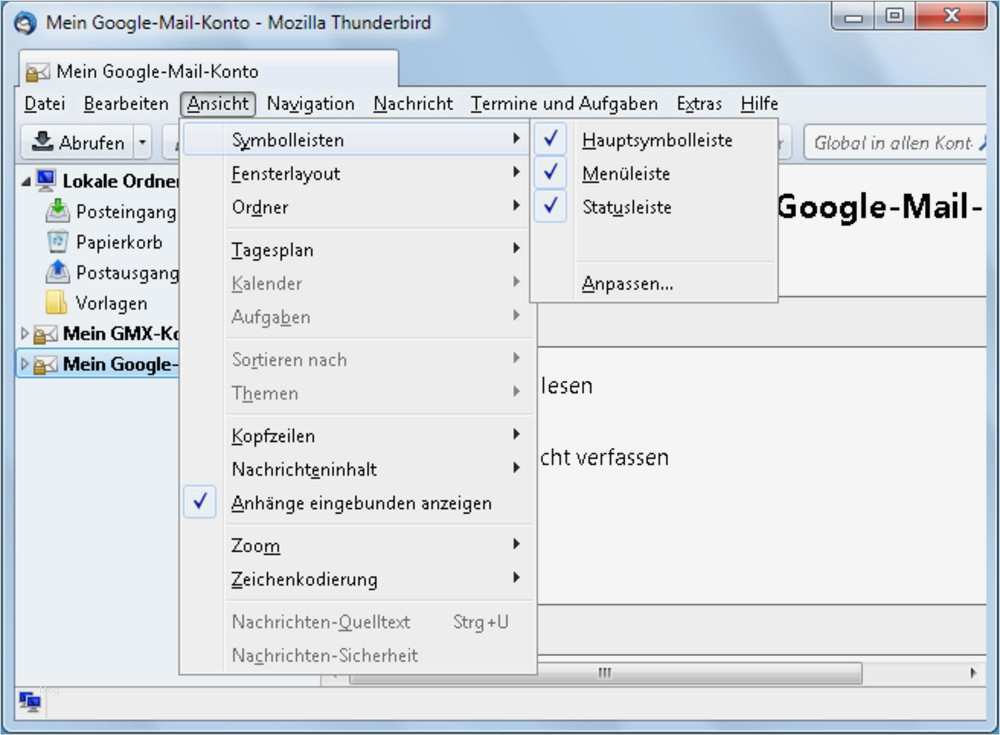Screen dimensions: 1000x735
Task: Click the Thunderbird logo in title bar
Action: tap(26, 23)
